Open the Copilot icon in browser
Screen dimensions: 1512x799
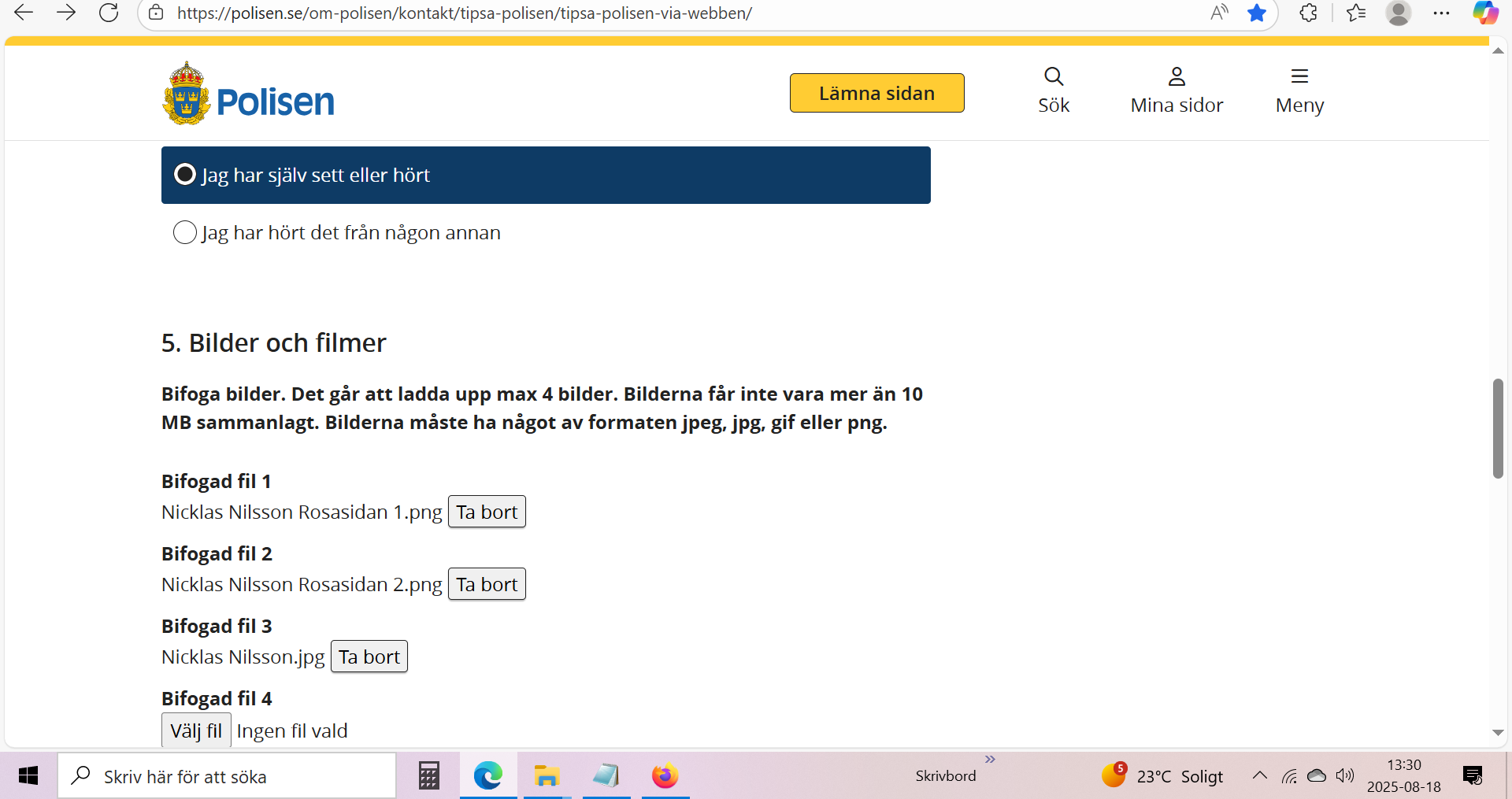(x=1485, y=13)
